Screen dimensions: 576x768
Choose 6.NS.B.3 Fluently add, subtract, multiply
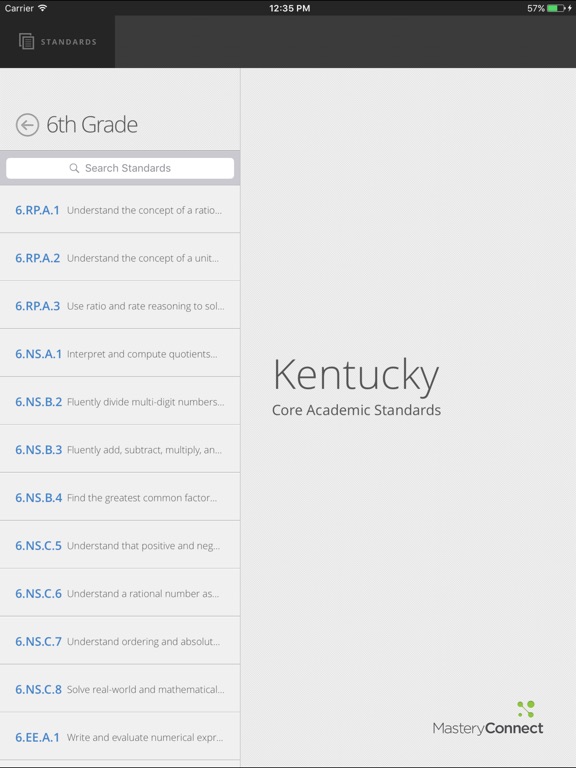tap(120, 450)
